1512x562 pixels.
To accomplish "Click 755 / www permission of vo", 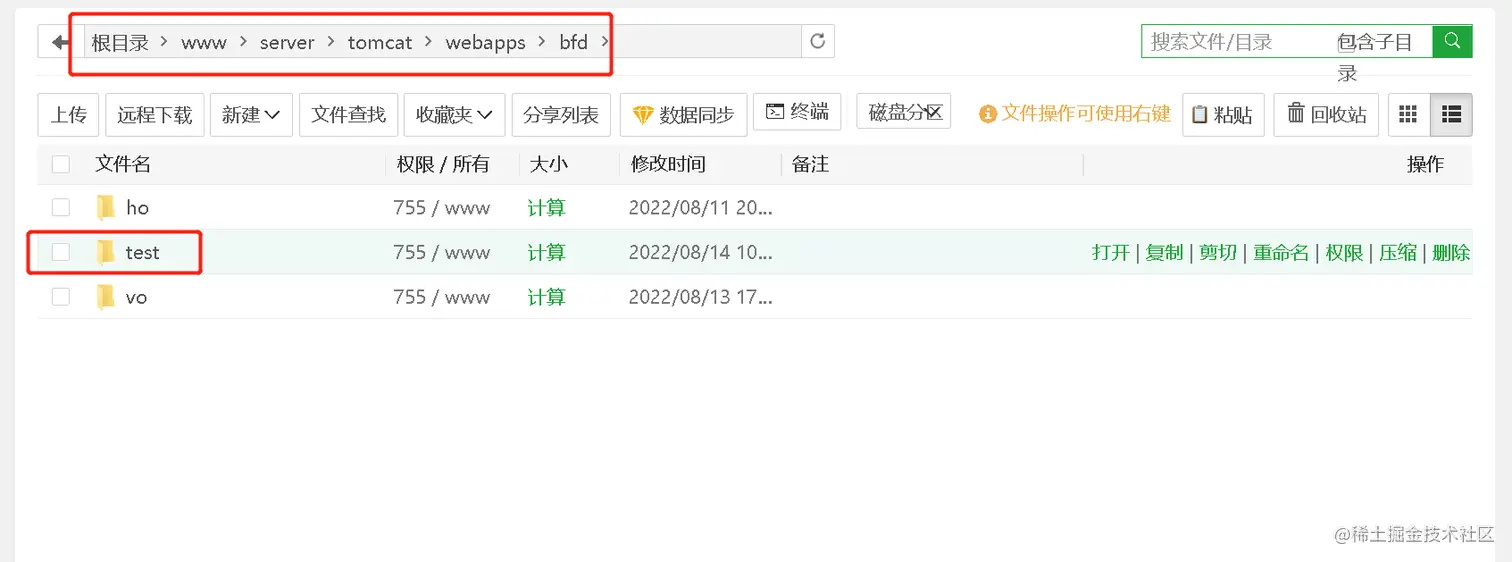I will 442,297.
